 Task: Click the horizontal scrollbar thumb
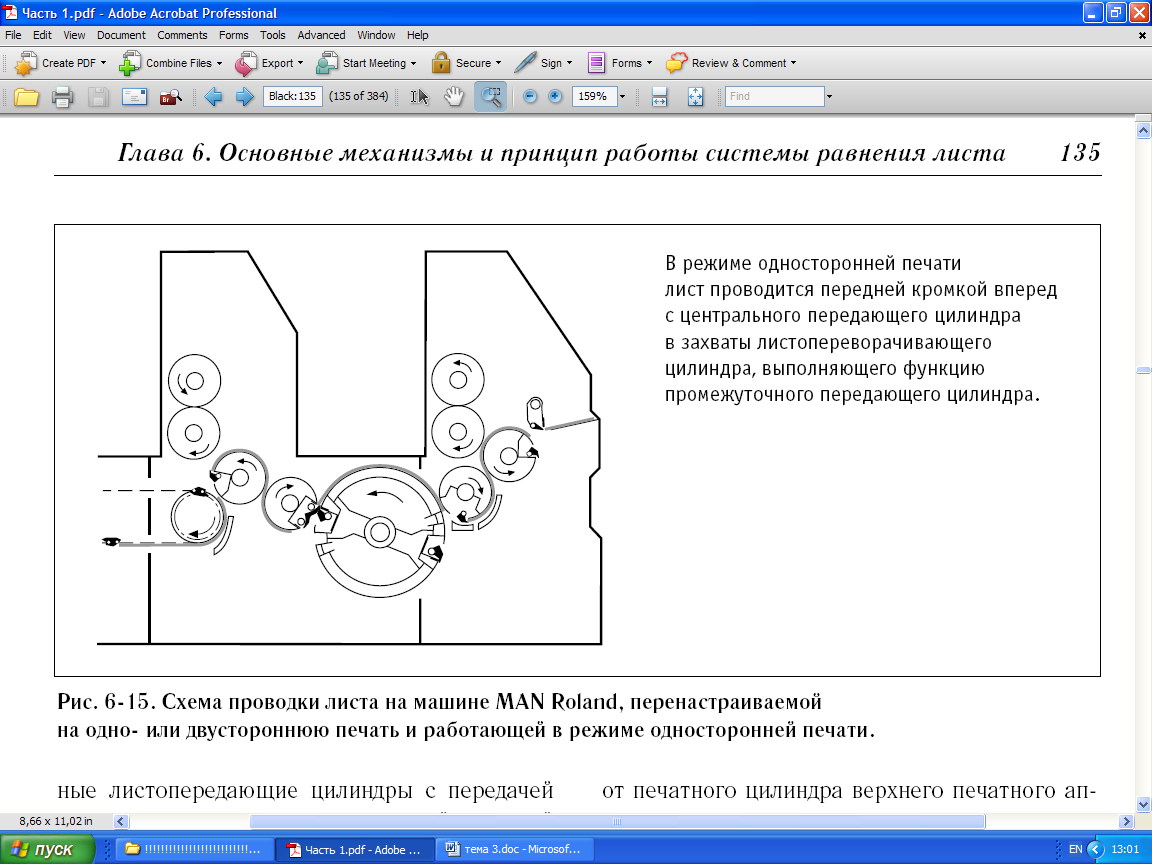point(617,821)
